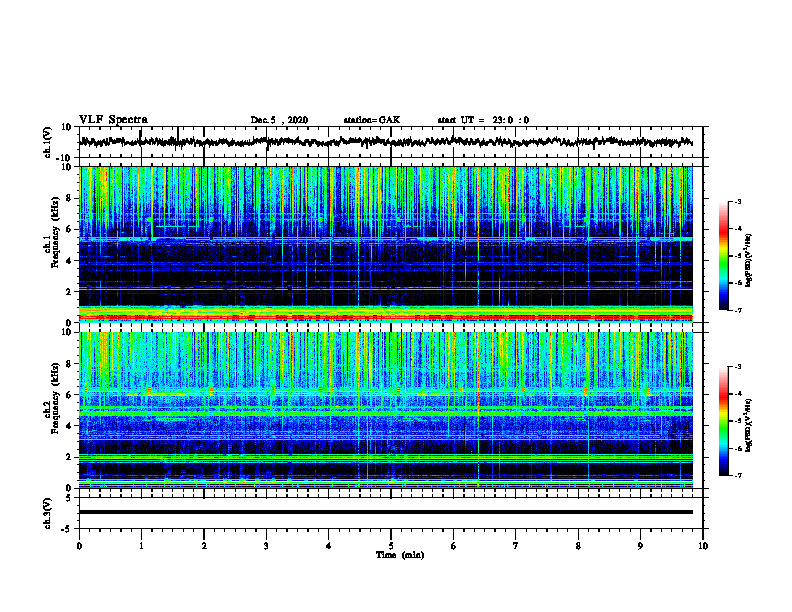This screenshot has width=792, height=612.
Task: Click the ch.3 flat black voltage trace
Action: tap(386, 512)
